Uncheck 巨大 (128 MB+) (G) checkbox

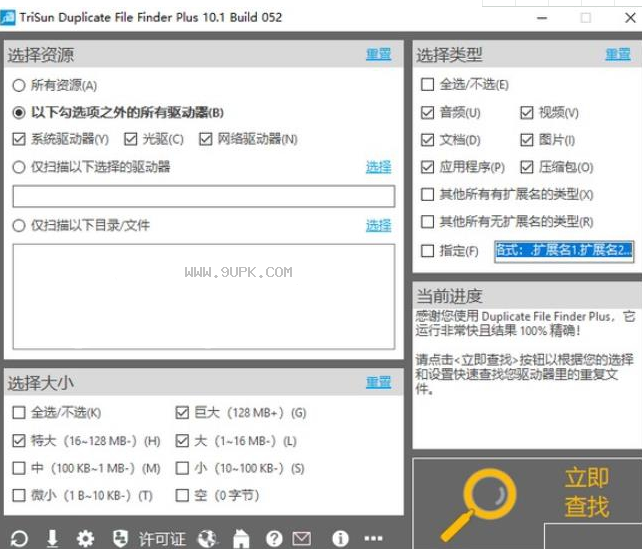[x=182, y=413]
